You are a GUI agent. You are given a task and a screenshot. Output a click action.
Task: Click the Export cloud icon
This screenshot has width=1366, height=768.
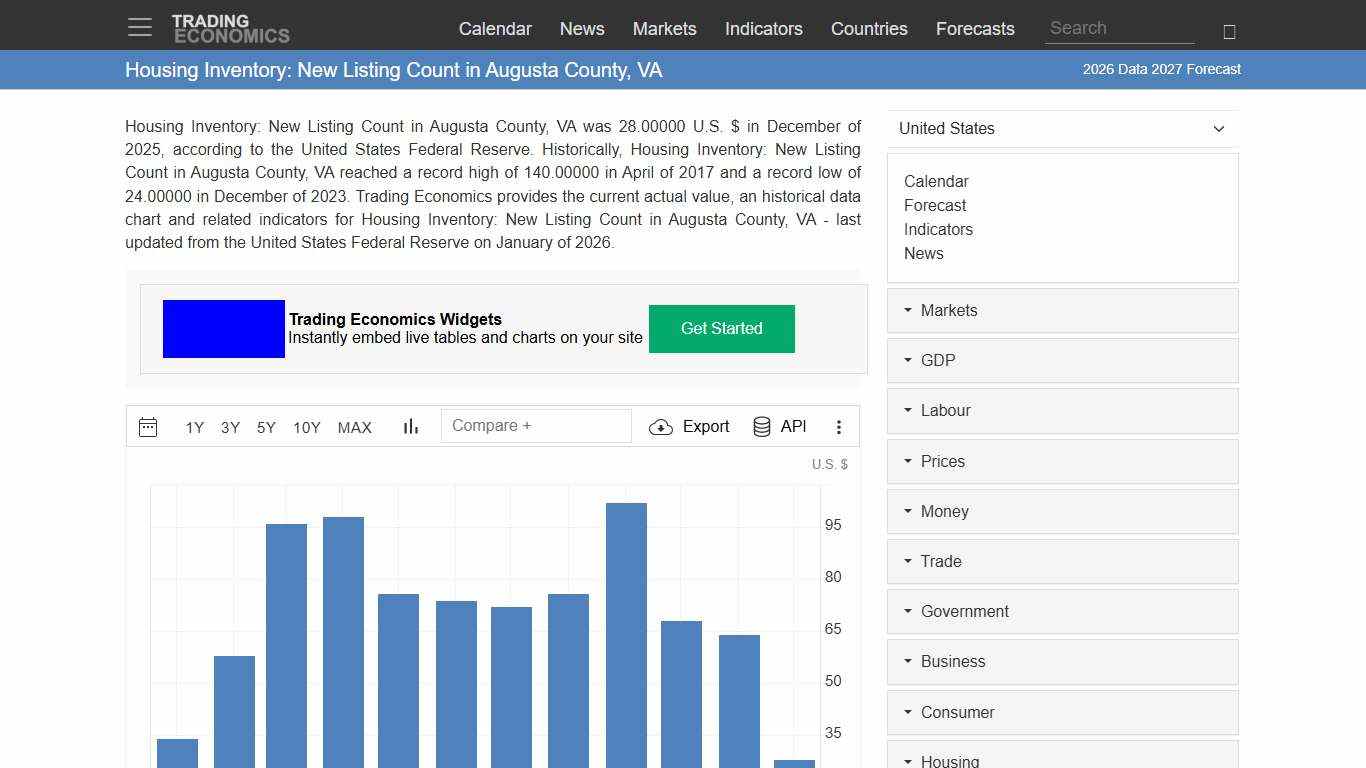661,426
